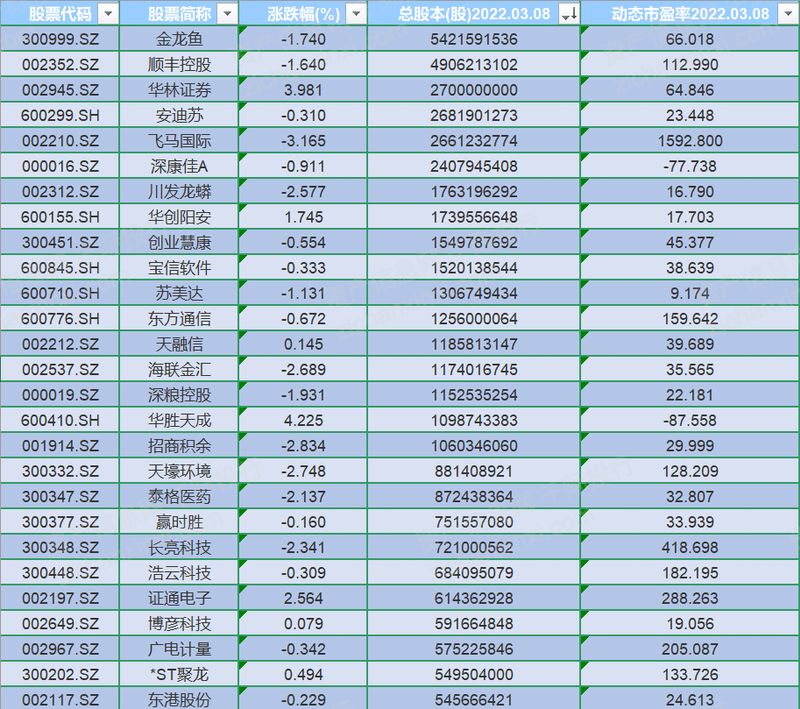The height and width of the screenshot is (709, 800).
Task: Select the 顺丰控股 stock name cell
Action: 178,63
